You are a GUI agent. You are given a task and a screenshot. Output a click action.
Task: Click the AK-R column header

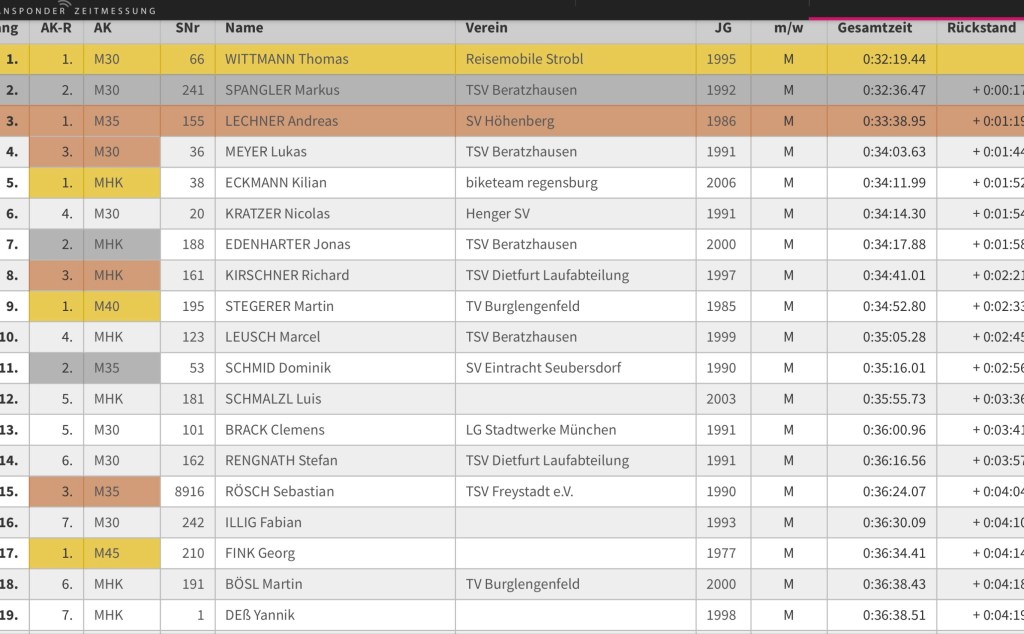pos(56,28)
